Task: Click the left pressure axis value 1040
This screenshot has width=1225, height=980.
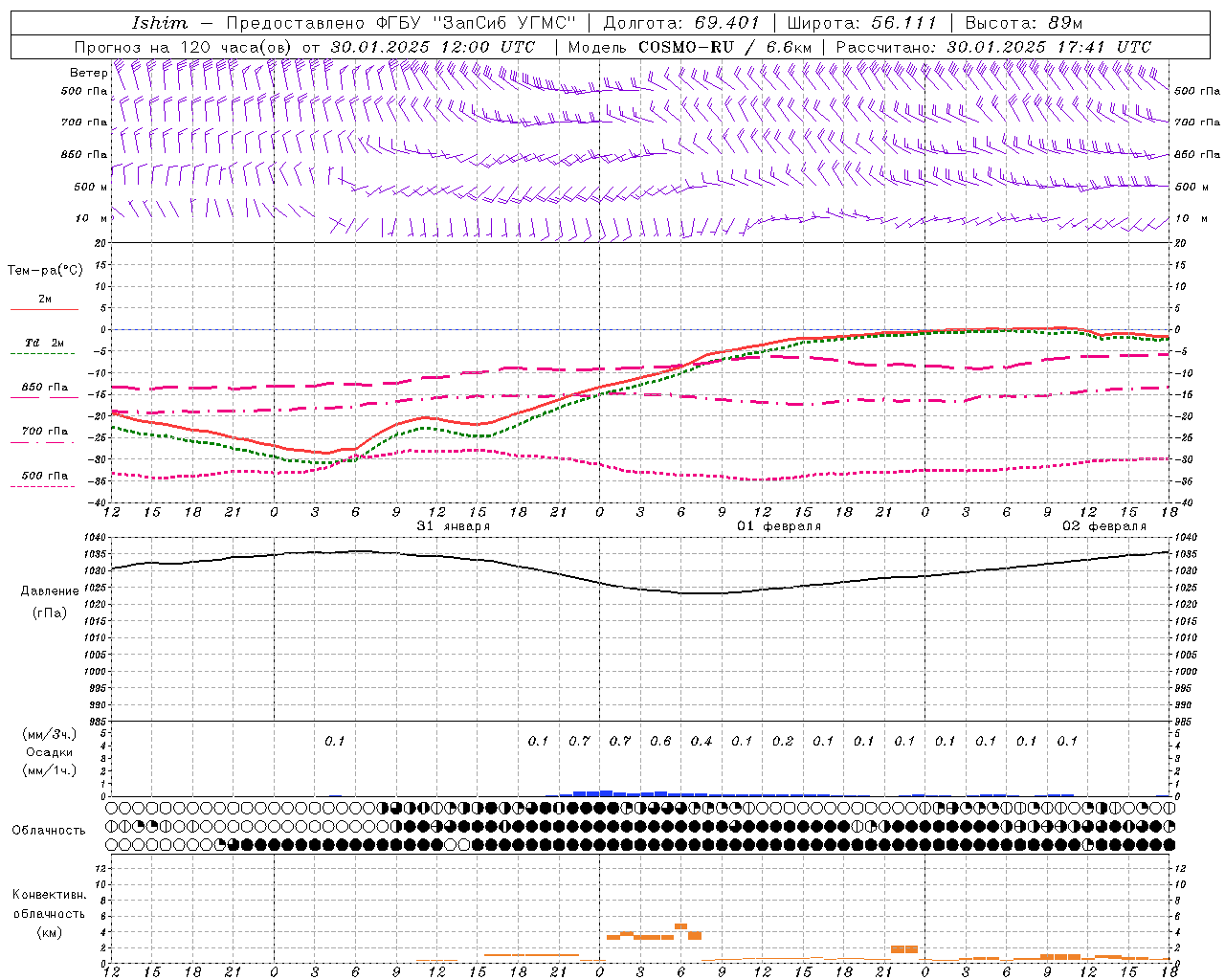Action: 95,537
